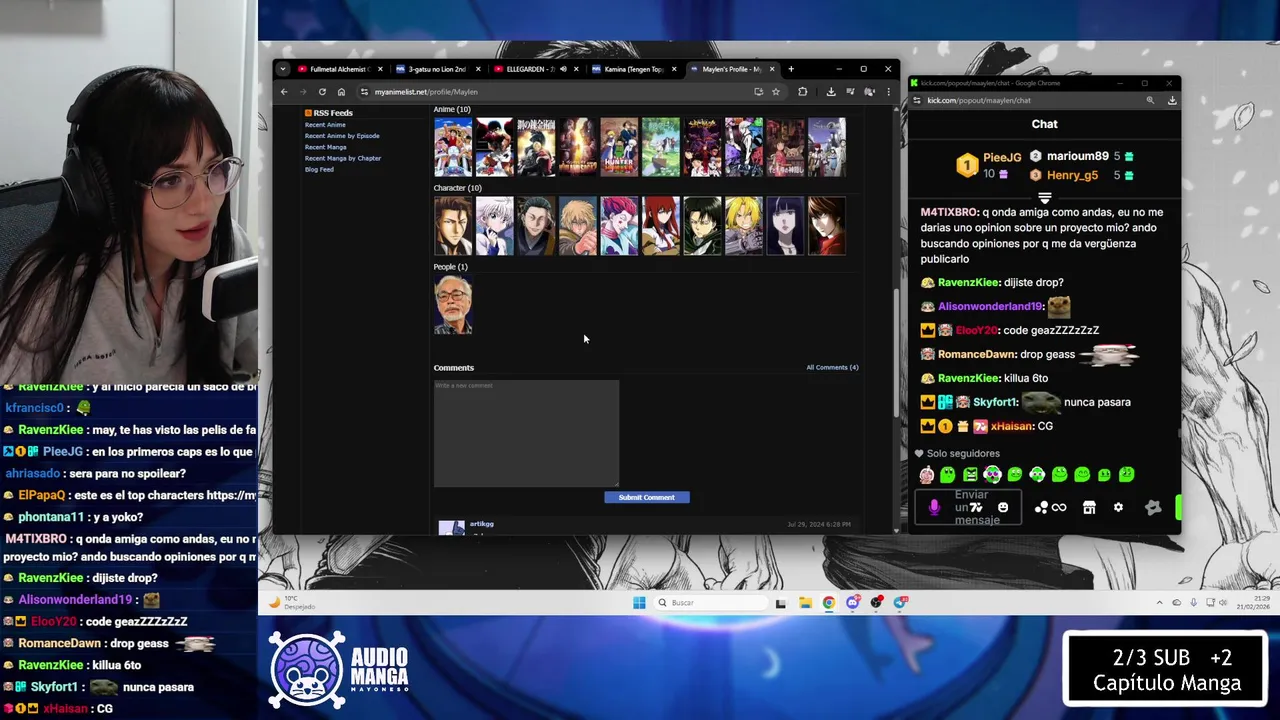Collapse the gift leaderboard handle in chat
This screenshot has height=720, width=1280.
tap(1044, 197)
